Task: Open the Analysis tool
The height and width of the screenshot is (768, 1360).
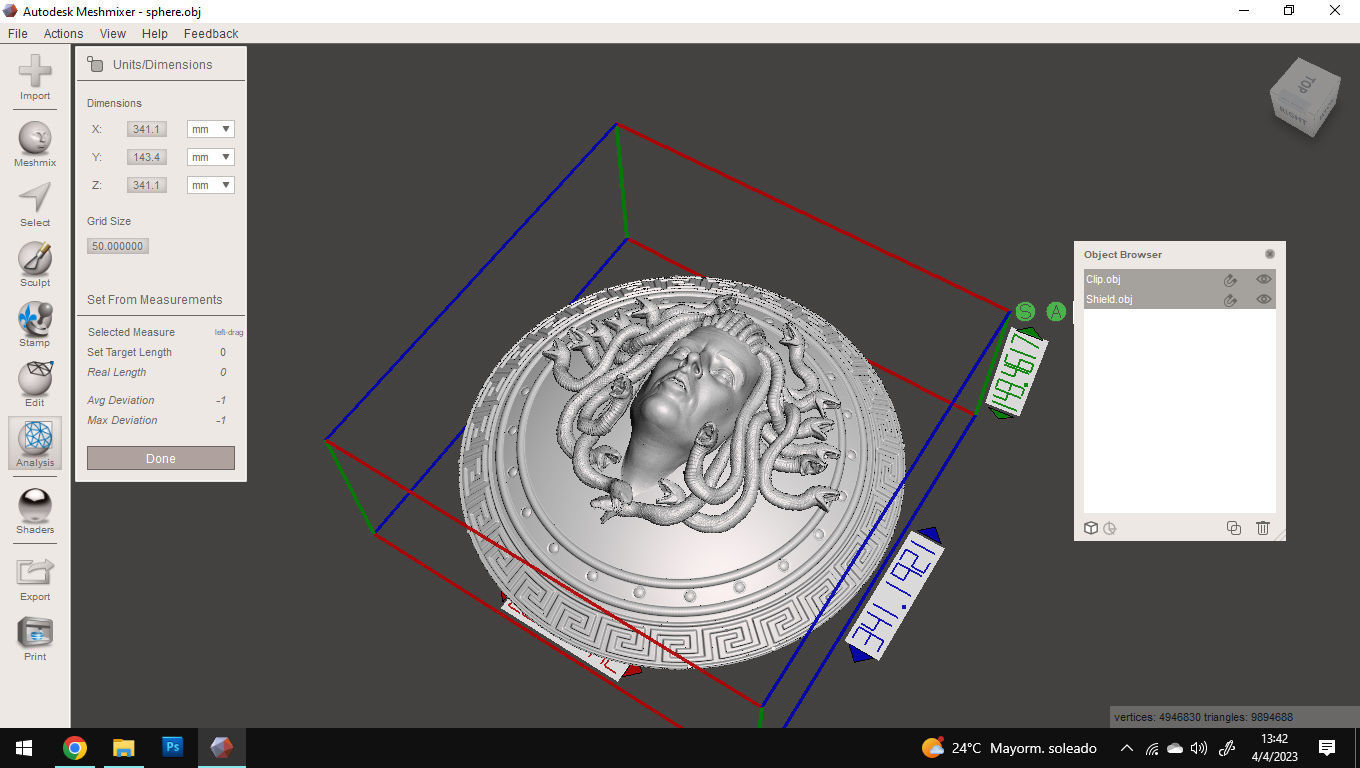Action: pos(35,444)
